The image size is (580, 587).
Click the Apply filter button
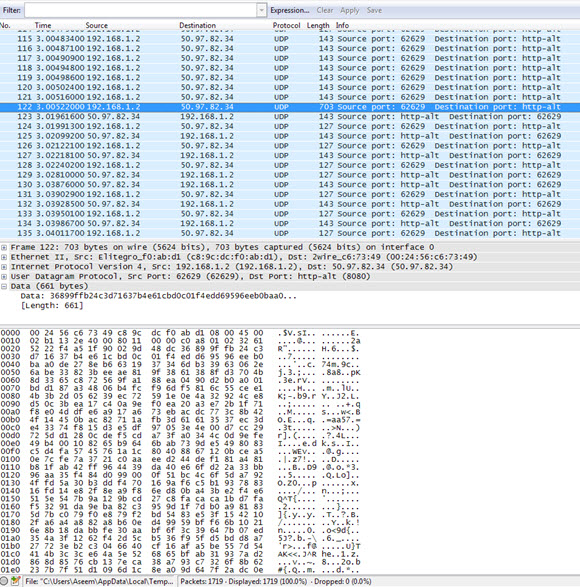350,10
